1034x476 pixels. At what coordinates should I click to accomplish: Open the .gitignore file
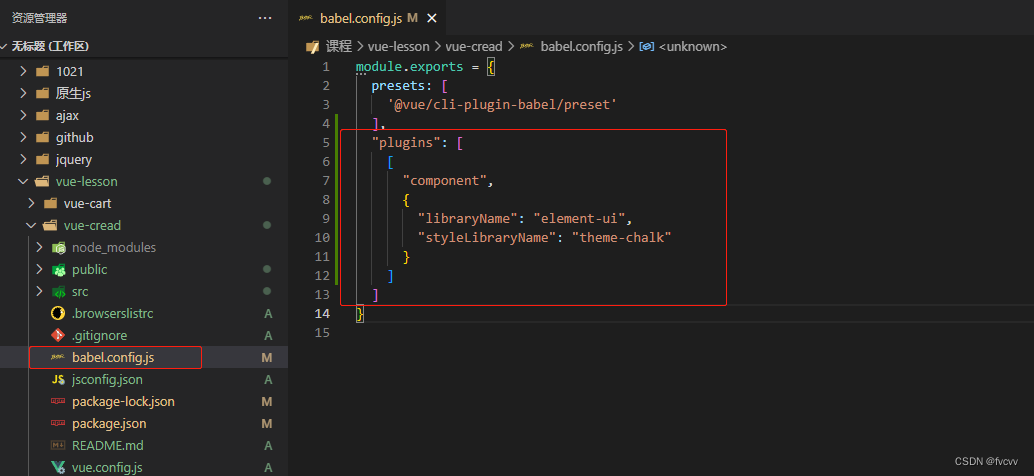100,336
